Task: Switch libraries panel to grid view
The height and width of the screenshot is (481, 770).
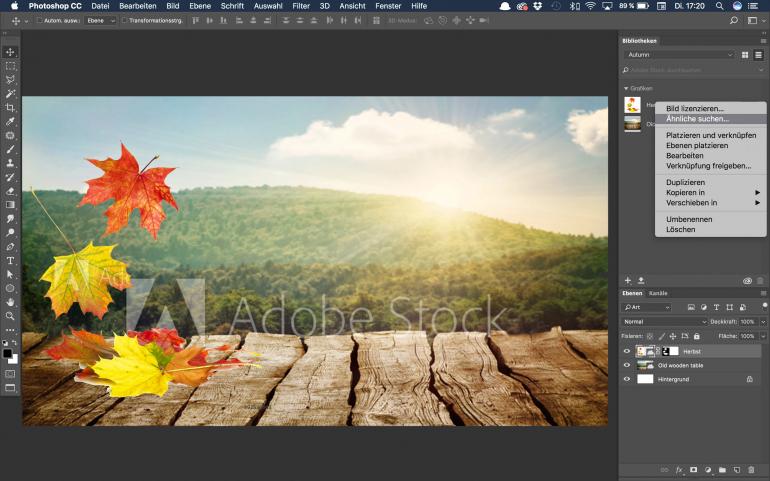Action: click(x=745, y=55)
